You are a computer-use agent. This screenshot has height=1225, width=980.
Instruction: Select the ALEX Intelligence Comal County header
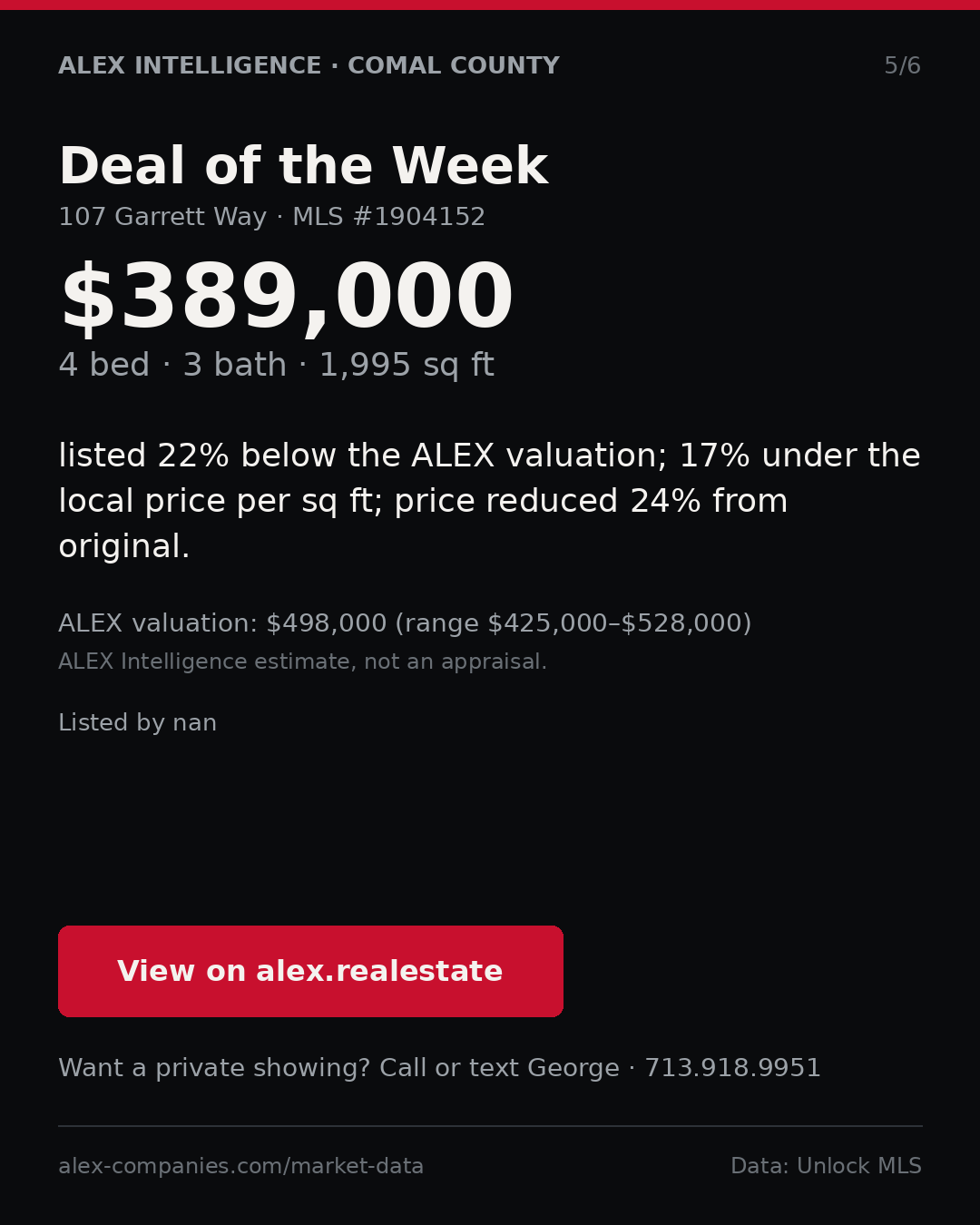pos(309,66)
